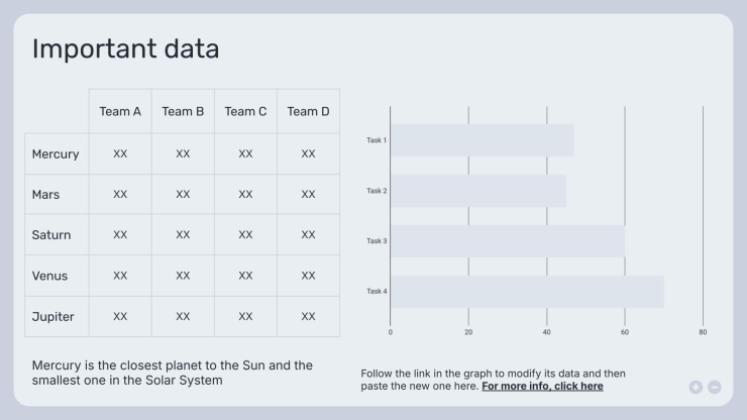This screenshot has width=747, height=420.
Task: Click the Team B column header
Action: [x=183, y=111]
